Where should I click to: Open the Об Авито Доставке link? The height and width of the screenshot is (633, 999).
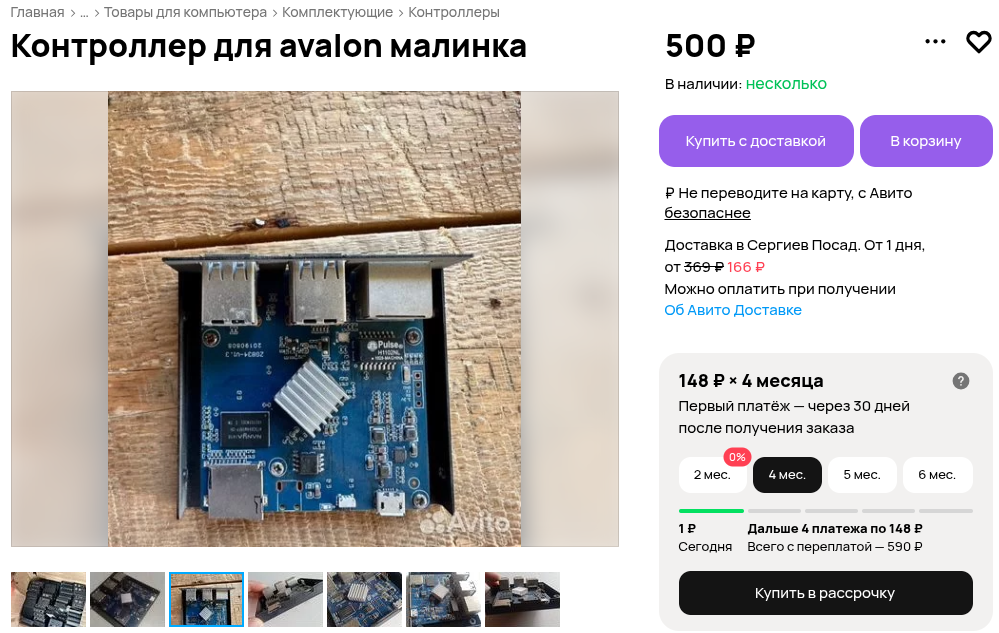tap(733, 310)
